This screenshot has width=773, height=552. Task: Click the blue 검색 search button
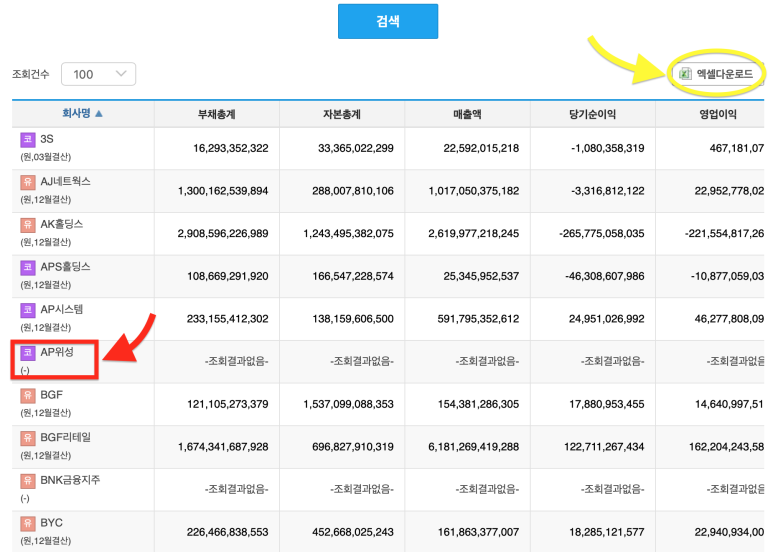pos(387,21)
